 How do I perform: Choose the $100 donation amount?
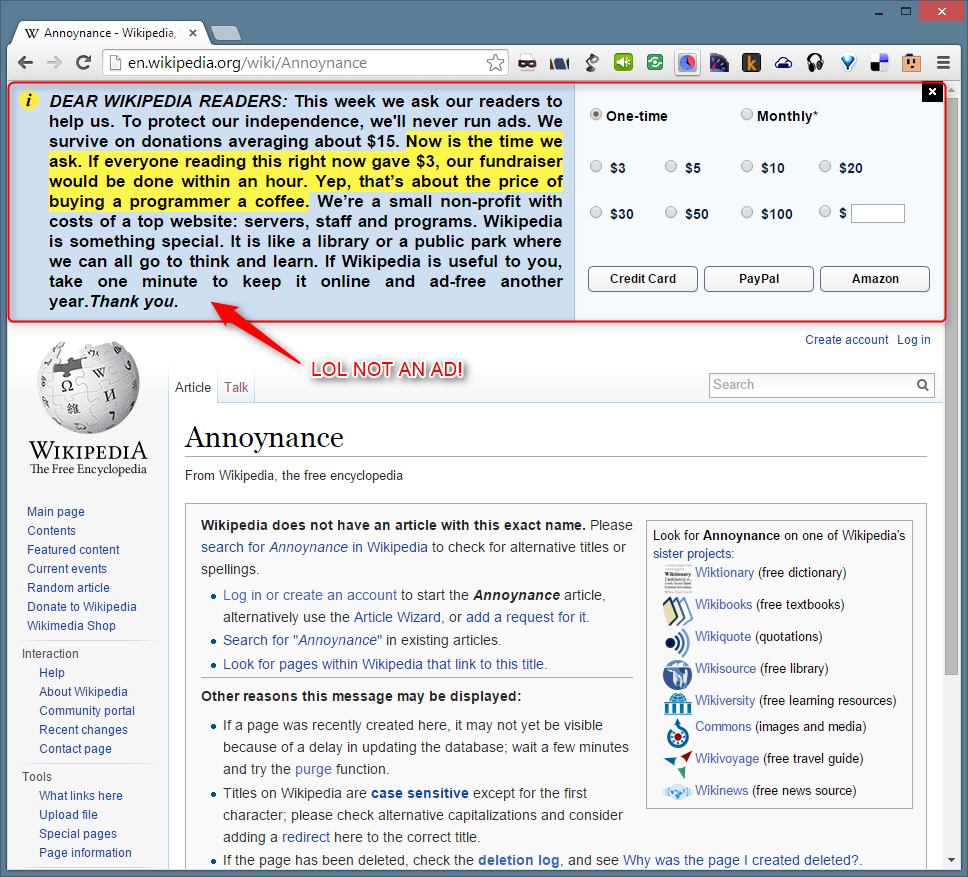point(747,212)
